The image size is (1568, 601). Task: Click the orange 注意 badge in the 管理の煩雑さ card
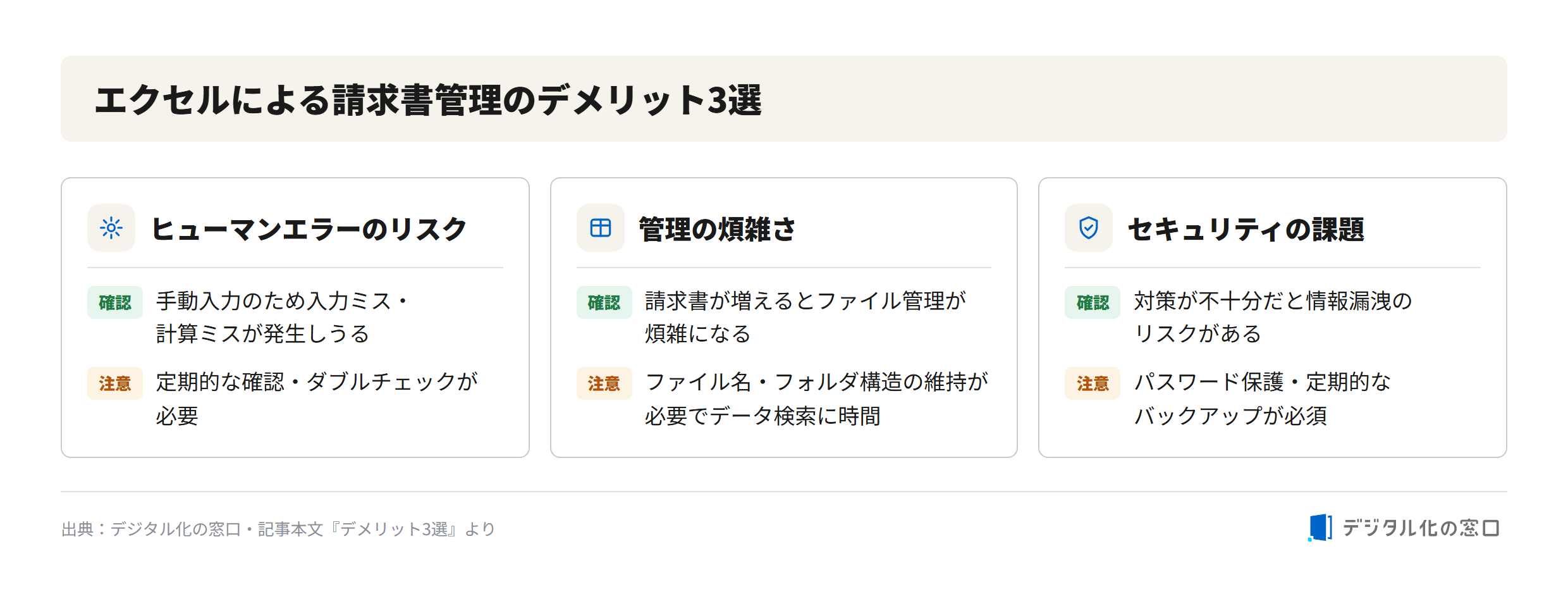604,383
